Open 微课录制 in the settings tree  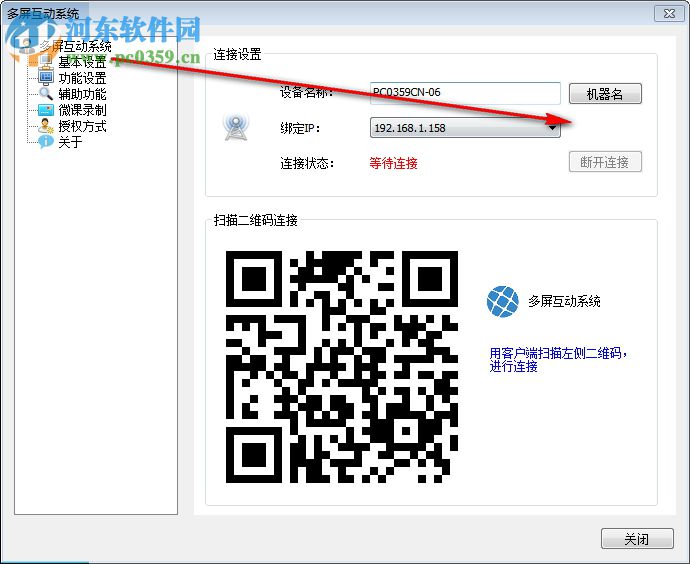pos(82,110)
